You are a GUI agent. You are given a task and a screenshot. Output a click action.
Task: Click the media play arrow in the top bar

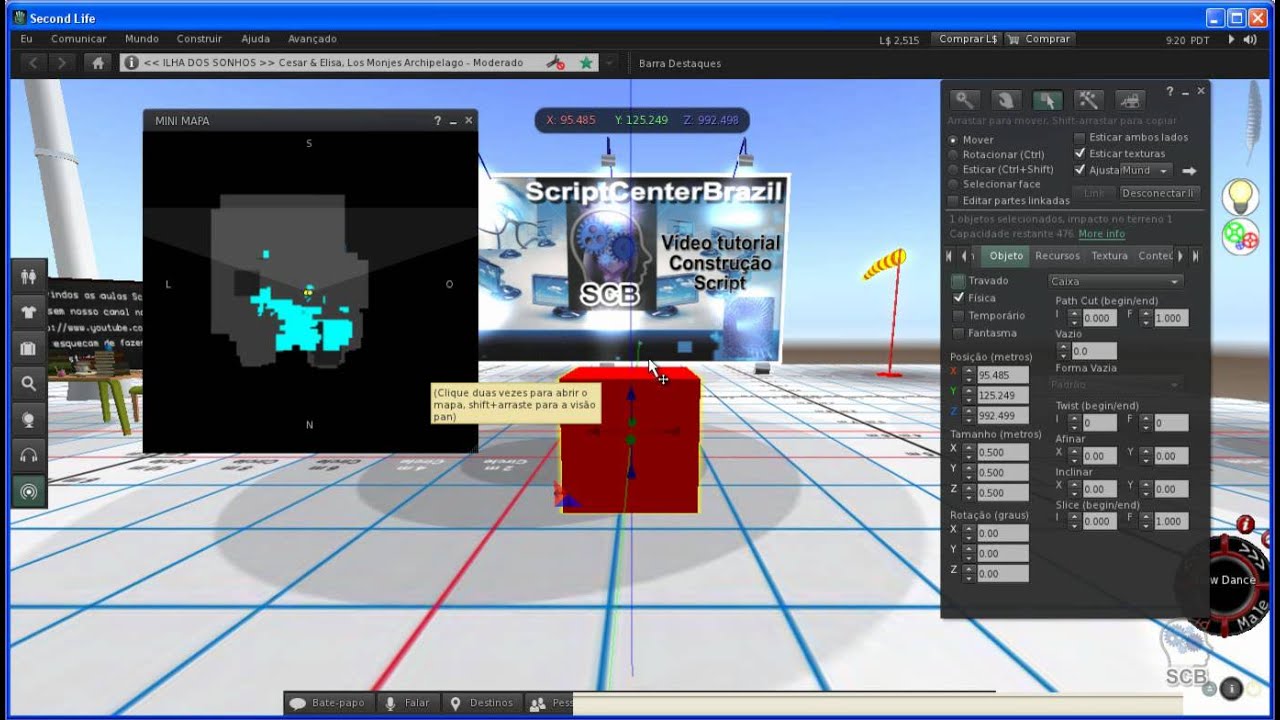[1231, 40]
